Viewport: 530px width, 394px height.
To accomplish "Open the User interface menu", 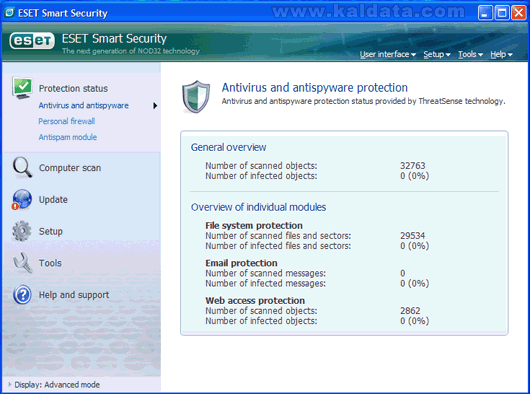I will pyautogui.click(x=387, y=54).
